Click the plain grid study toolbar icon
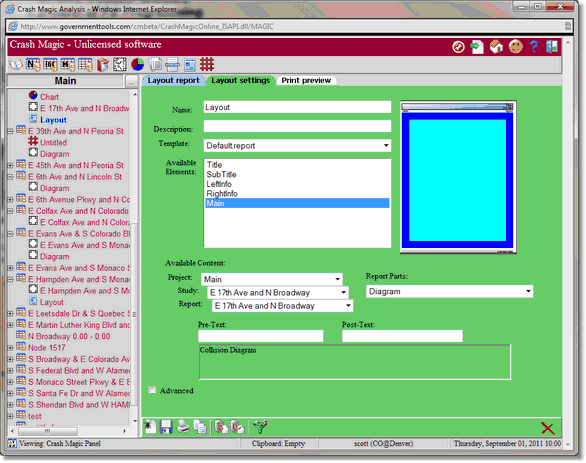The height and width of the screenshot is (463, 586). pos(85,65)
